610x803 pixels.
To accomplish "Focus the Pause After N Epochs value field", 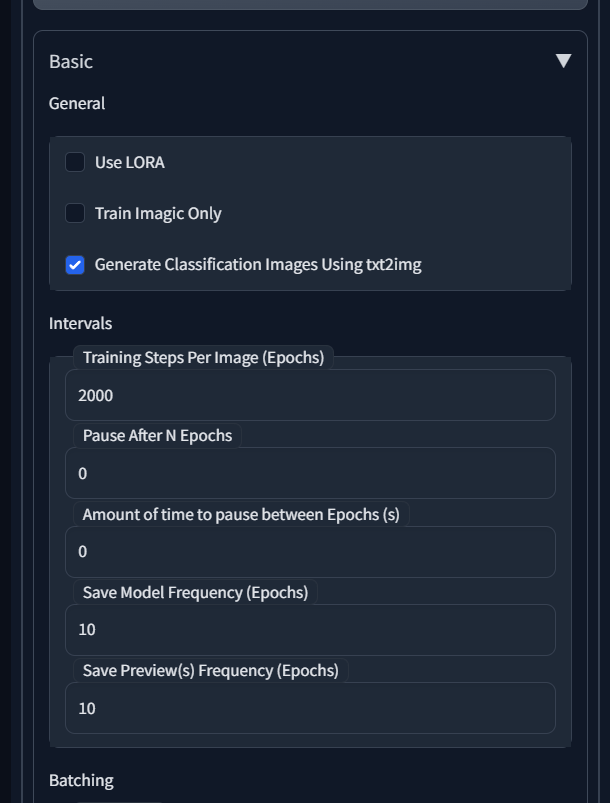I will coord(310,473).
